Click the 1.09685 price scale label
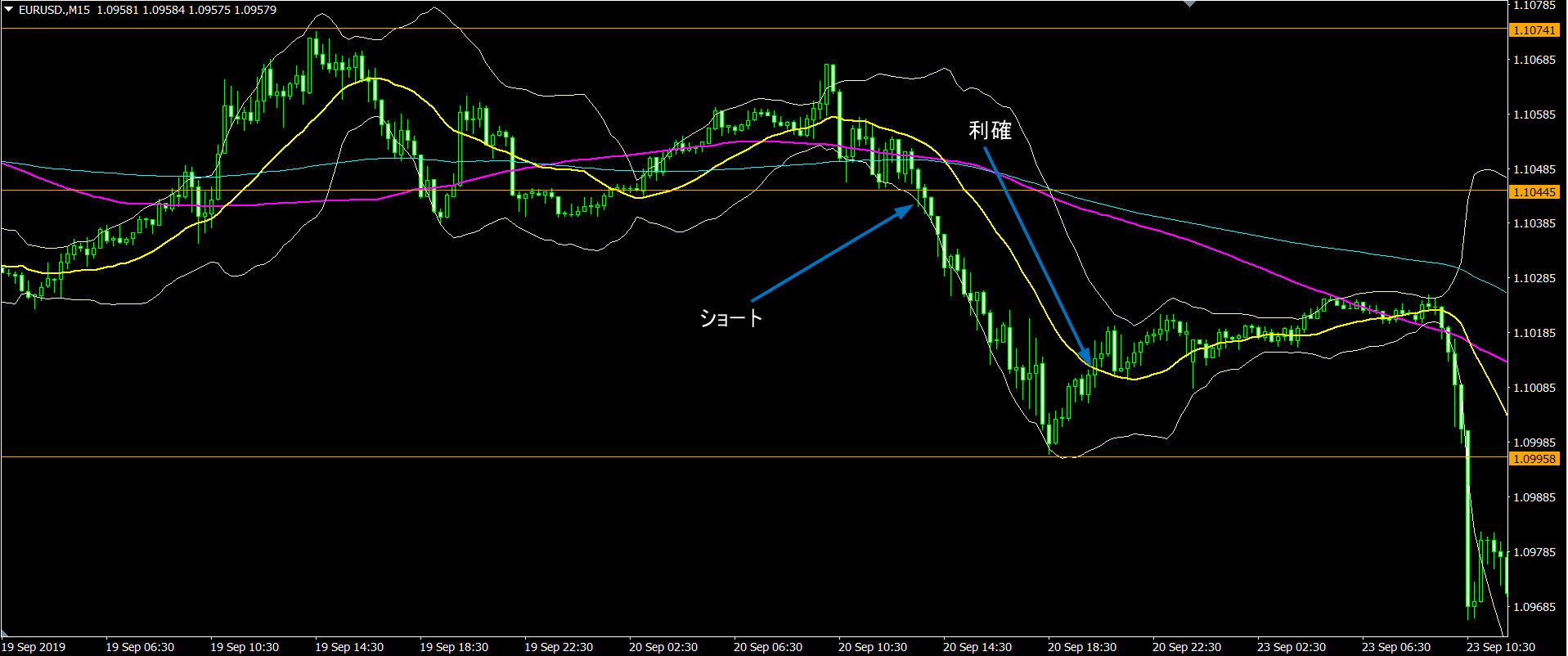The height and width of the screenshot is (656, 1568). pos(1534,607)
